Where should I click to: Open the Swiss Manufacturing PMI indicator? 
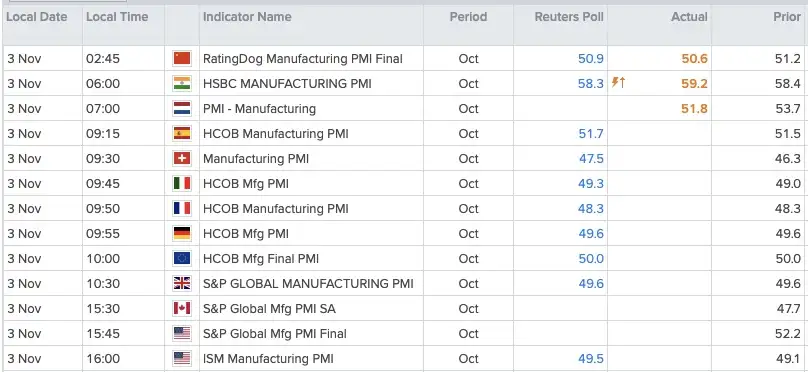(256, 159)
